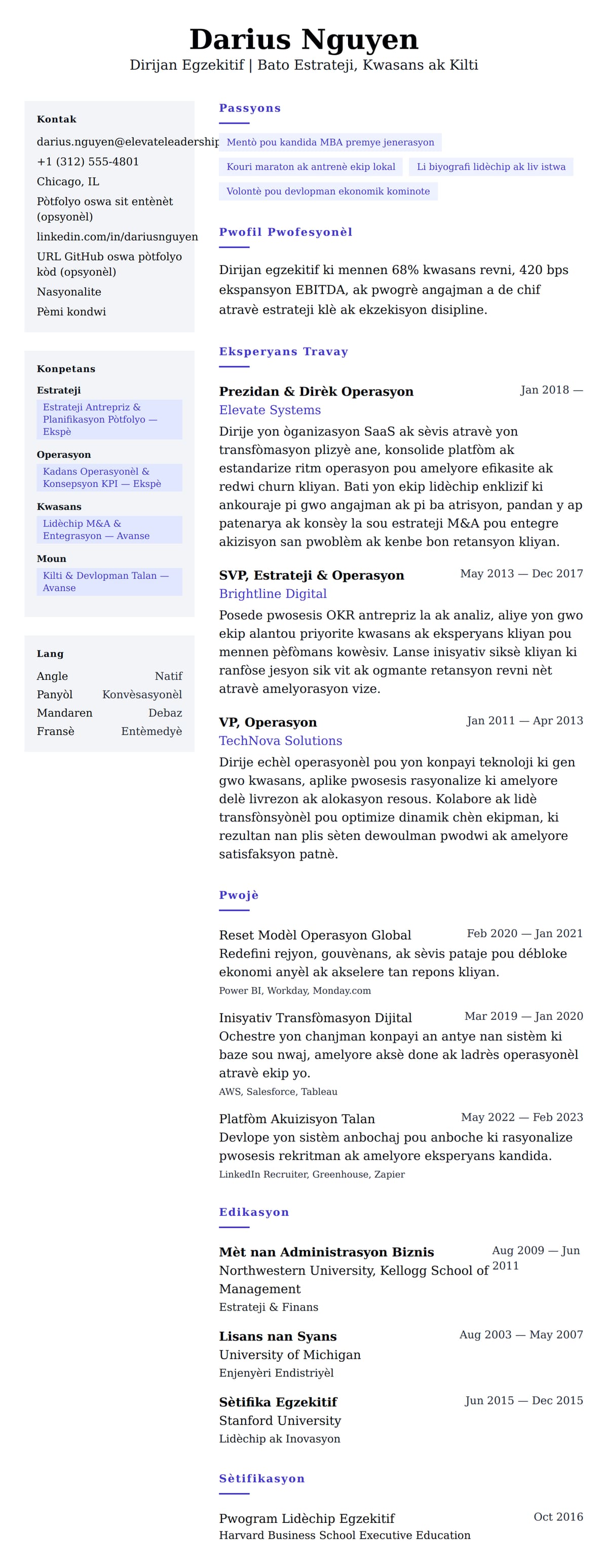Open the linkedin.com/in/dariusnguyen link

[x=117, y=237]
